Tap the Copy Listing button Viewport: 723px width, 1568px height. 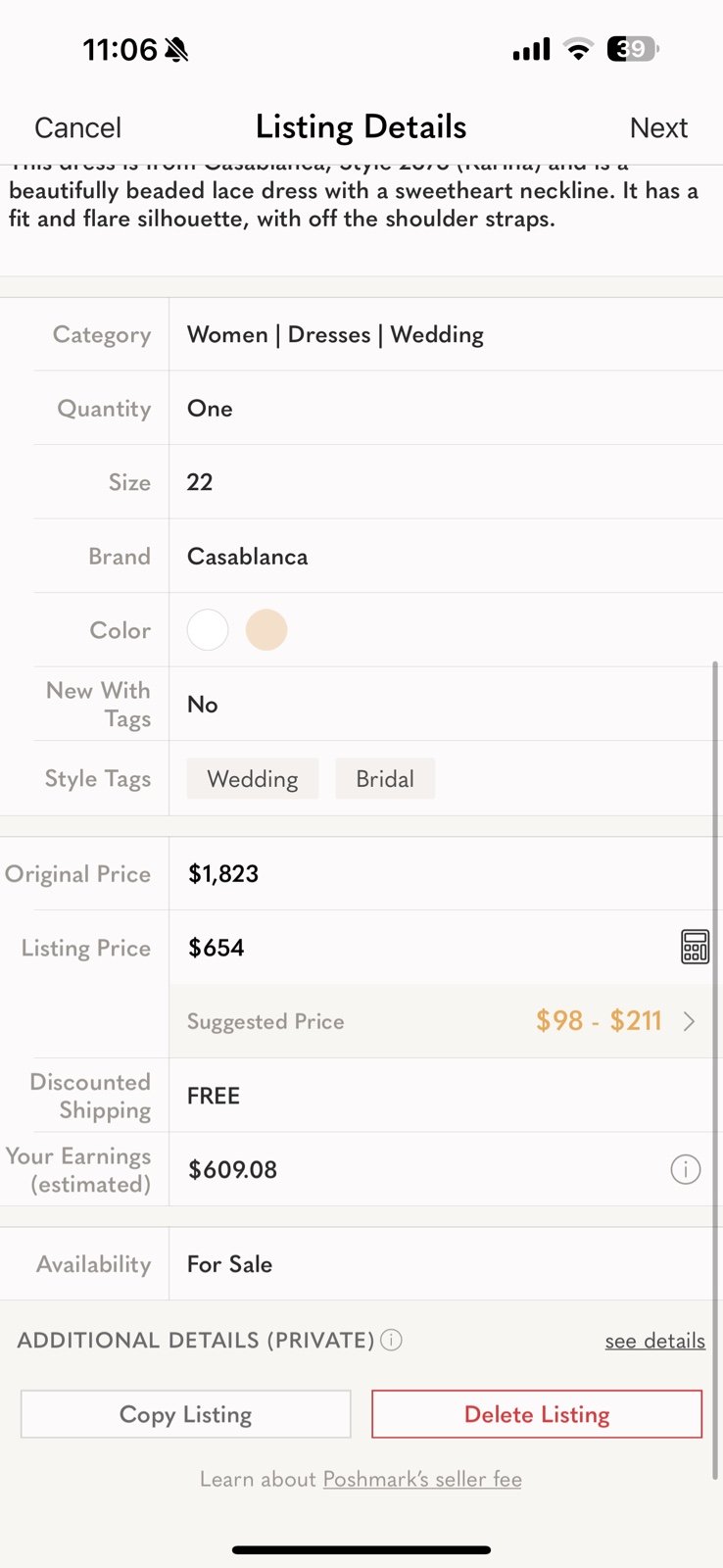[x=186, y=1414]
